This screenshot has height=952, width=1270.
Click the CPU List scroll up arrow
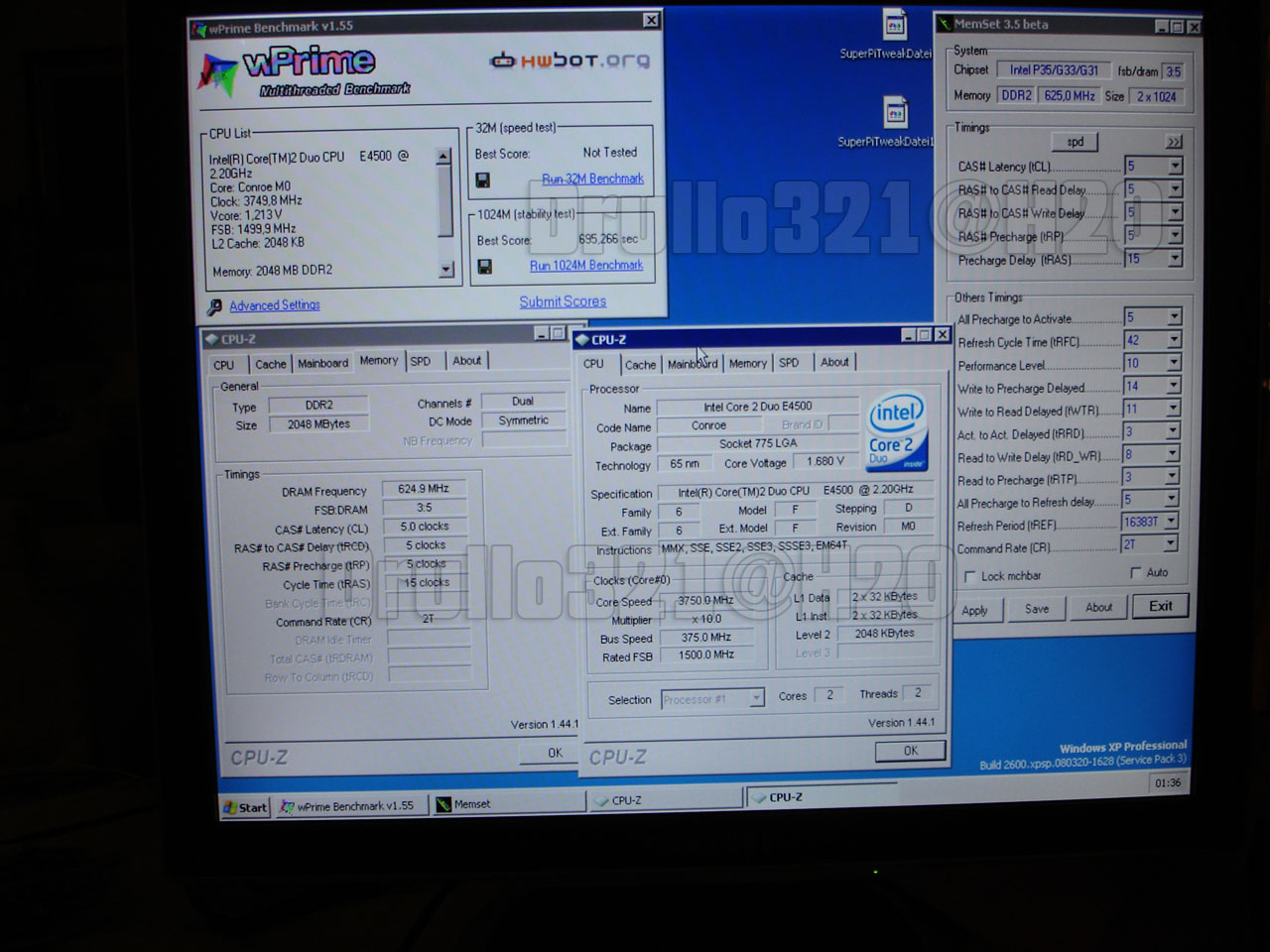pos(444,157)
